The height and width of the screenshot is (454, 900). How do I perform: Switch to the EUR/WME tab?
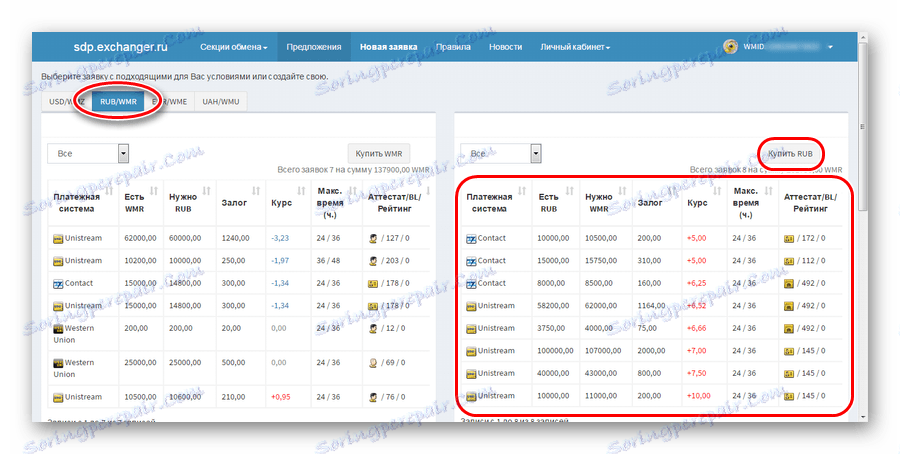pos(169,102)
